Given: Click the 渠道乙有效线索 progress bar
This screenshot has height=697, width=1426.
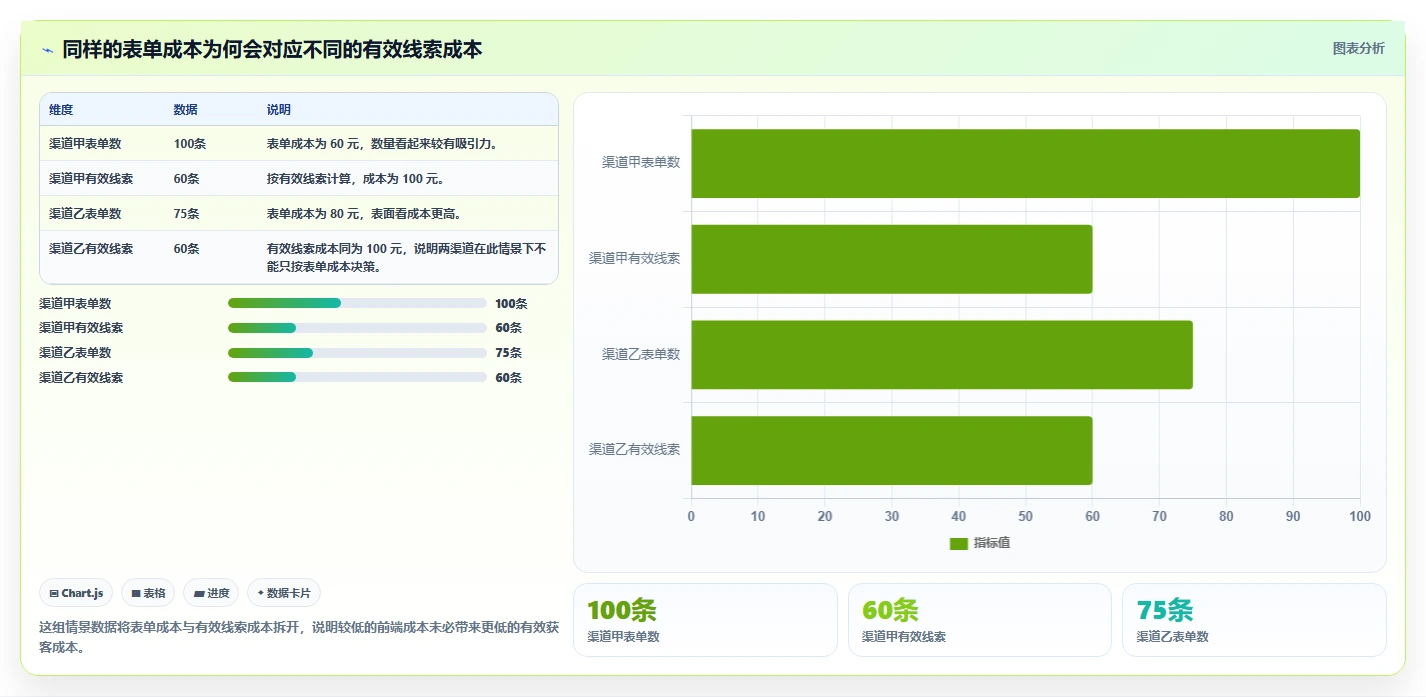Looking at the screenshot, I should coord(357,377).
